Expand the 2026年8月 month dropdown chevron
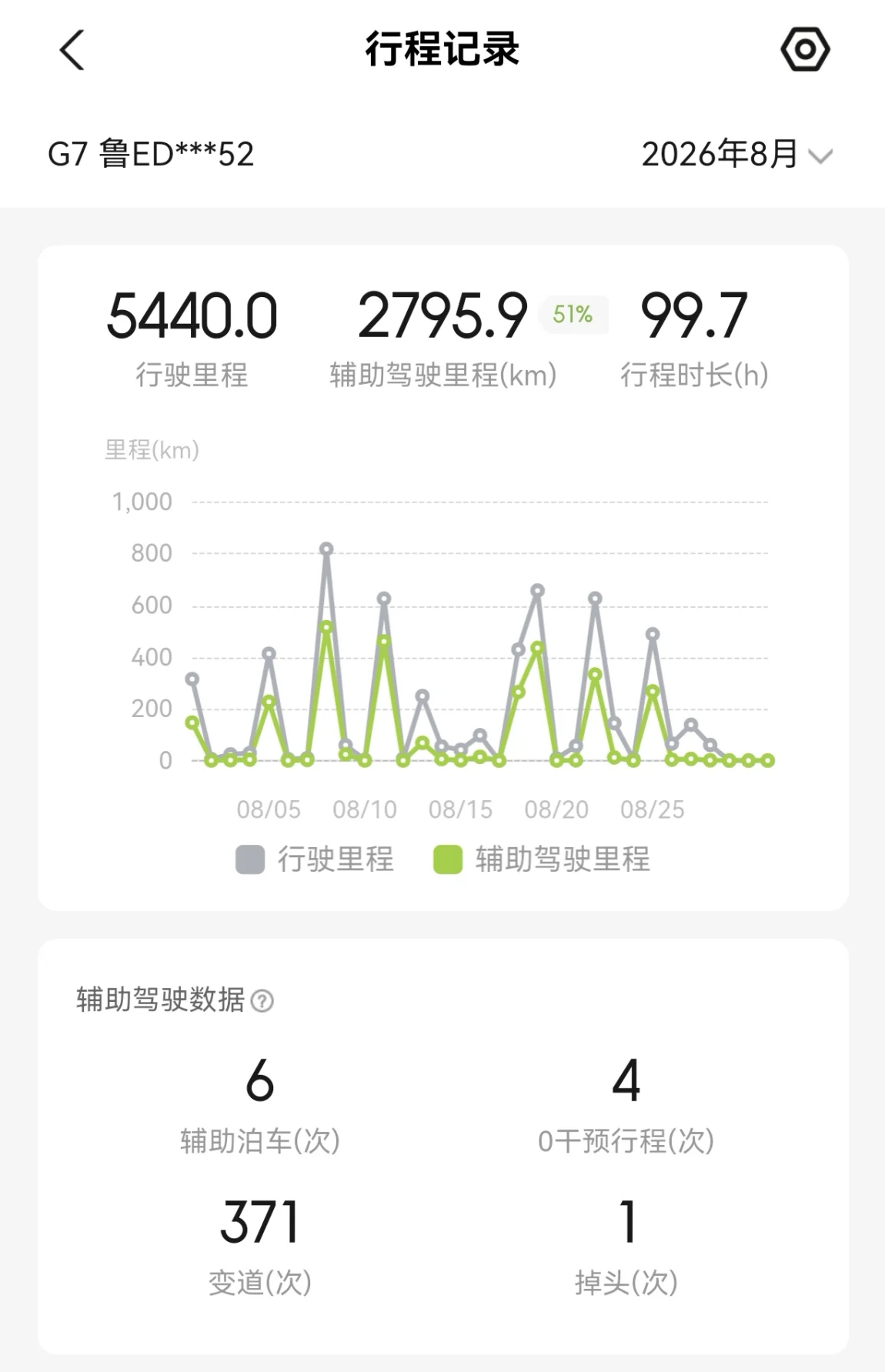 click(x=820, y=157)
